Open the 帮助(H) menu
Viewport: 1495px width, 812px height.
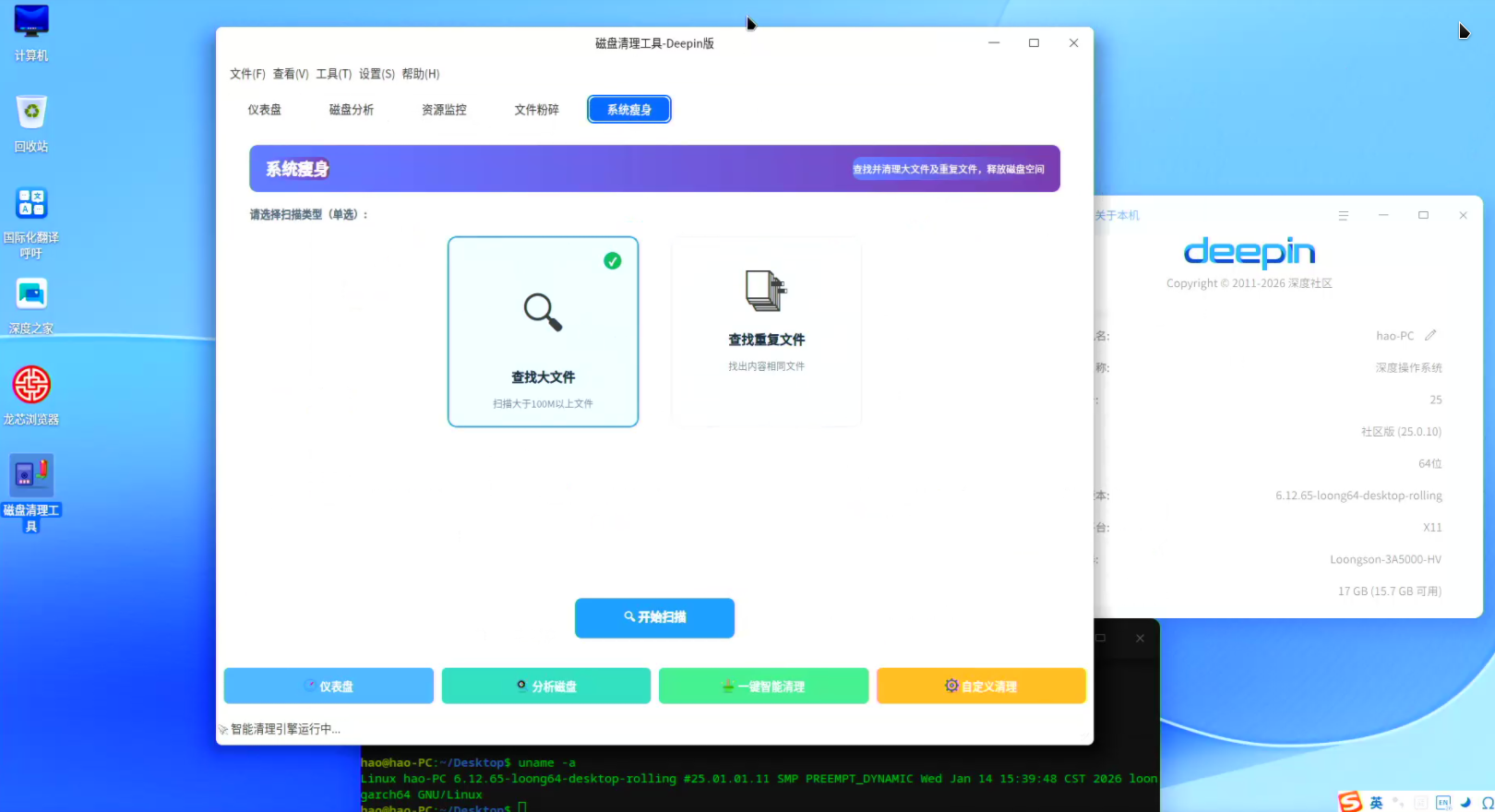tap(421, 74)
